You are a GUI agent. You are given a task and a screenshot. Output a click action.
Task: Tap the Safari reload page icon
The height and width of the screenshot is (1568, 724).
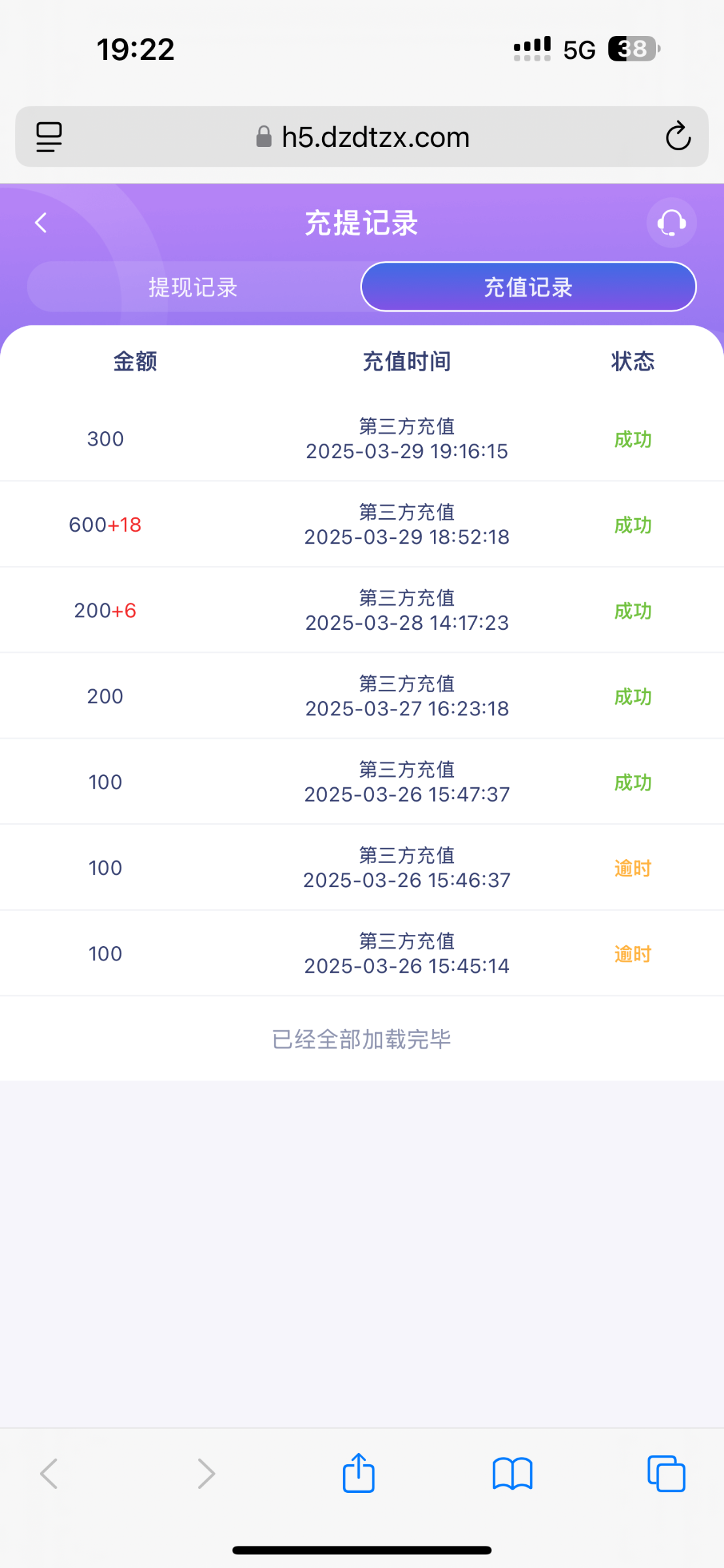click(678, 136)
